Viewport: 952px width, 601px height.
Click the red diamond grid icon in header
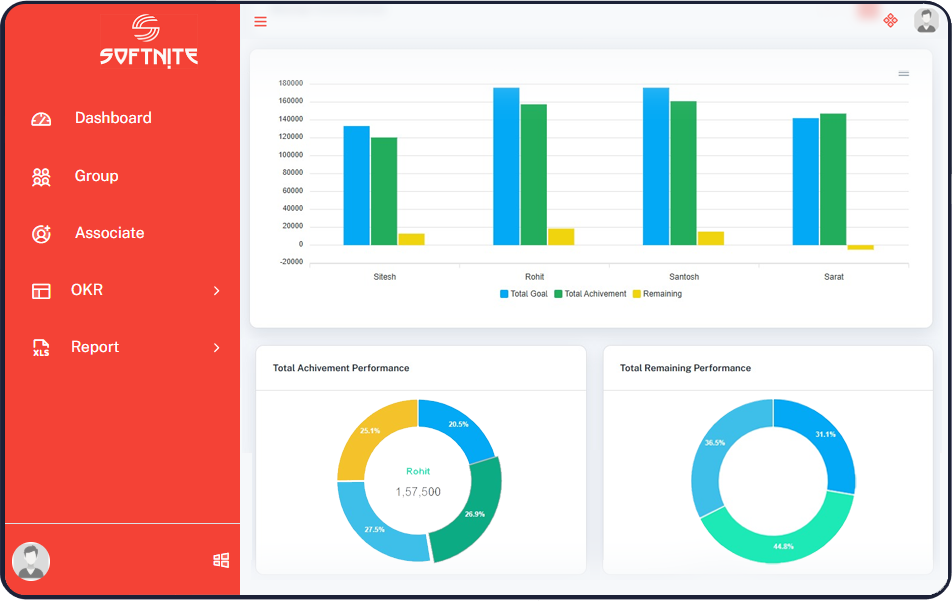(890, 20)
